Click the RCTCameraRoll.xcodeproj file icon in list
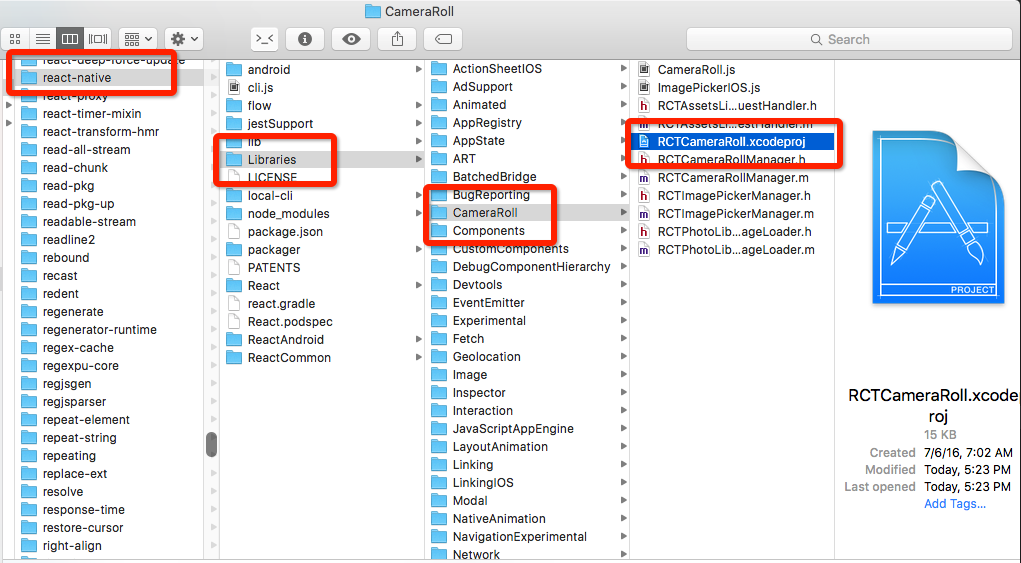This screenshot has width=1021, height=563. (x=645, y=141)
